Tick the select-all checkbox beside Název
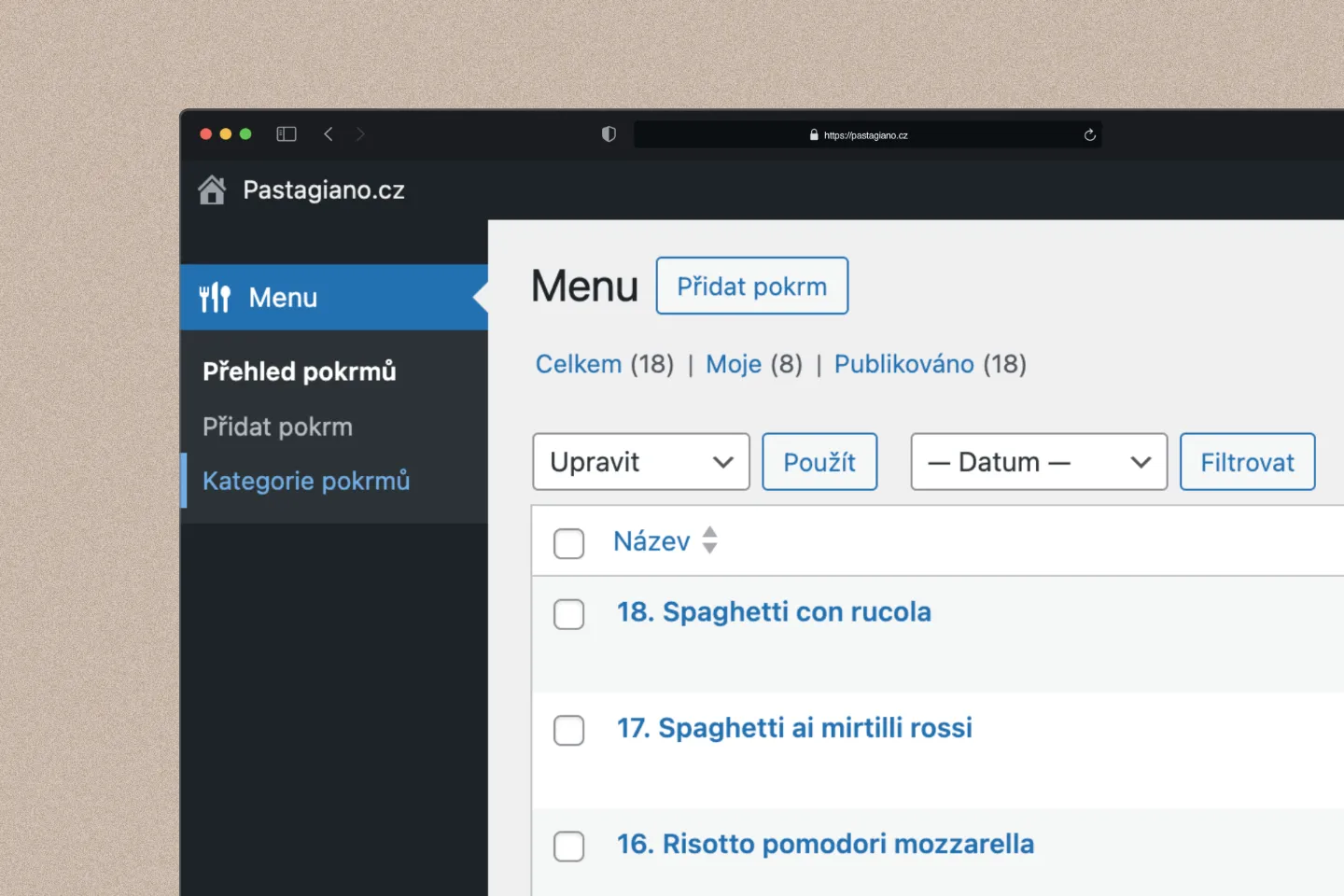 coord(569,543)
